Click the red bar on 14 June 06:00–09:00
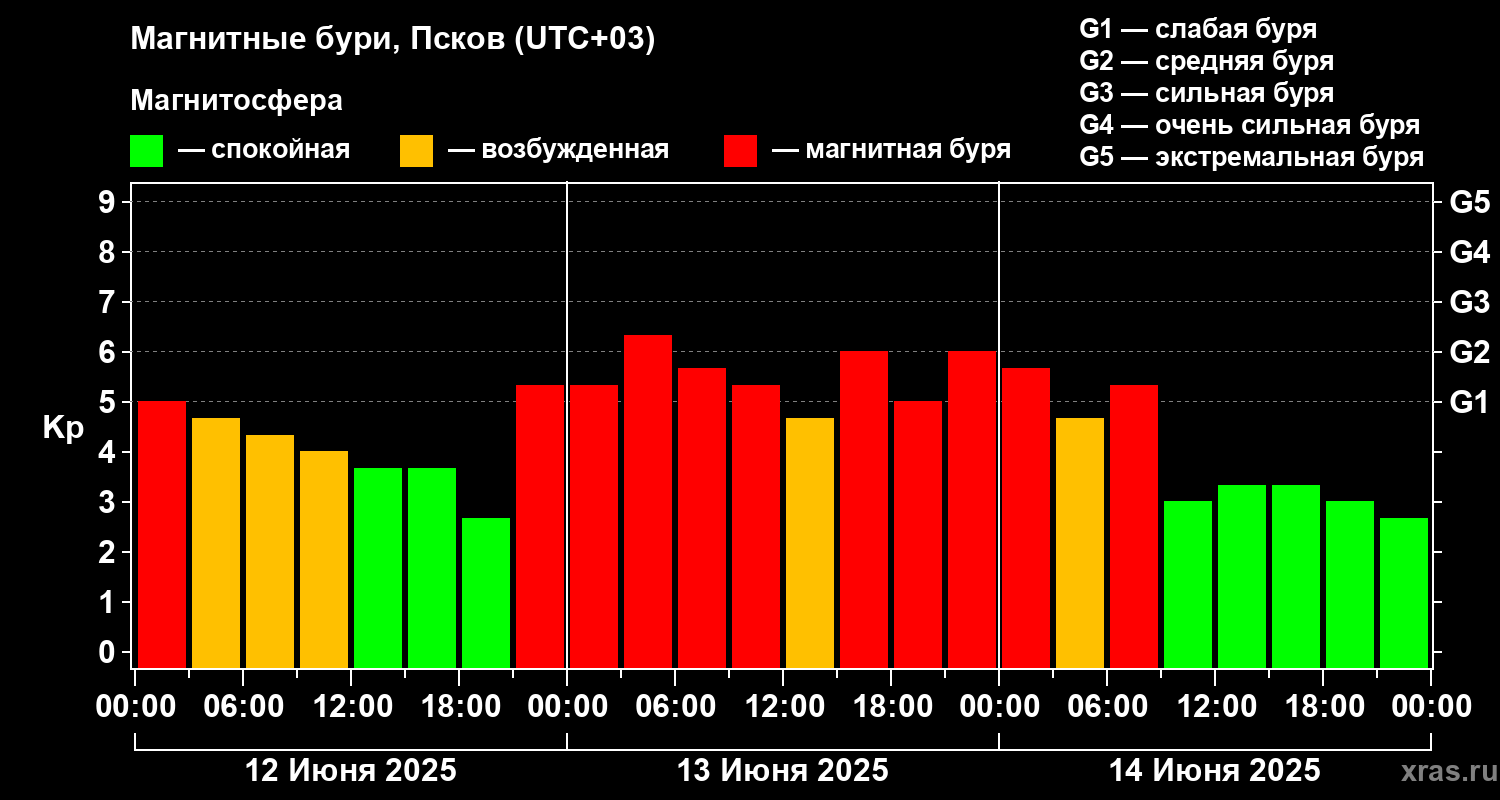Screen dimensions: 1500x800 coord(1134,526)
